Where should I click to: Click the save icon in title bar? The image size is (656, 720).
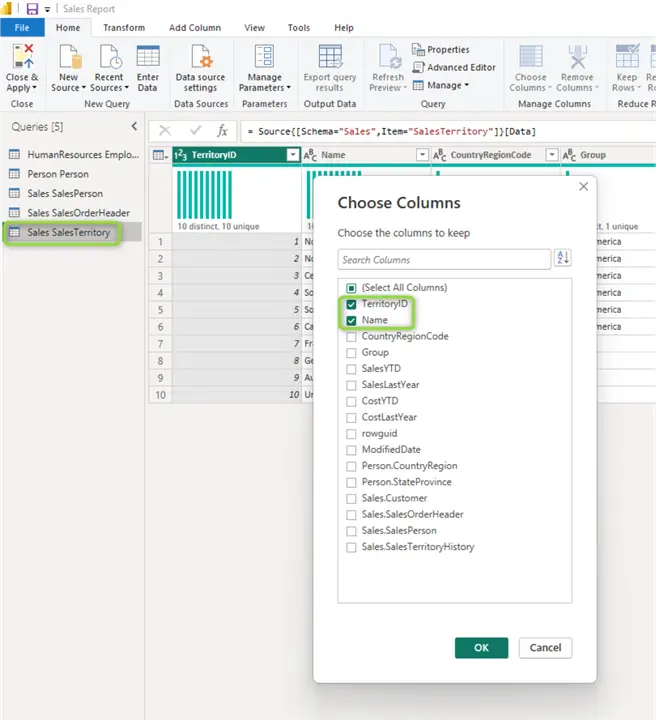pyautogui.click(x=32, y=9)
